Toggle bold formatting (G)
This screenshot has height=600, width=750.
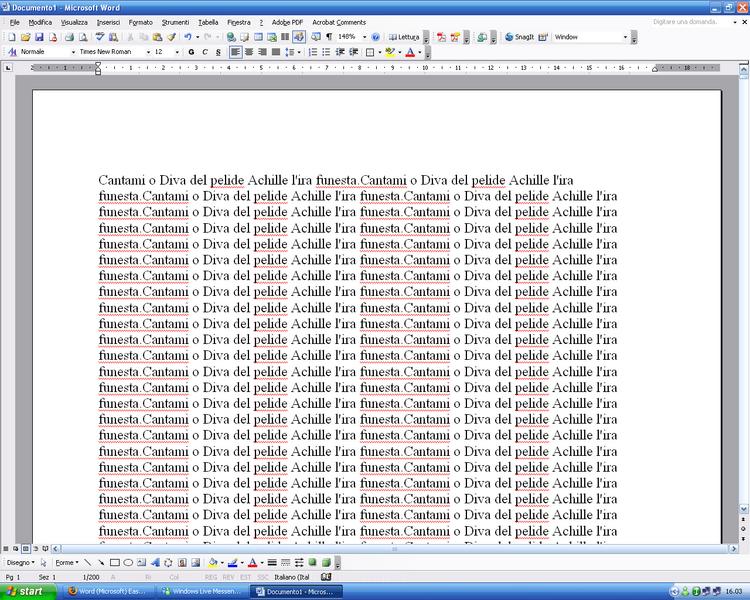191,52
